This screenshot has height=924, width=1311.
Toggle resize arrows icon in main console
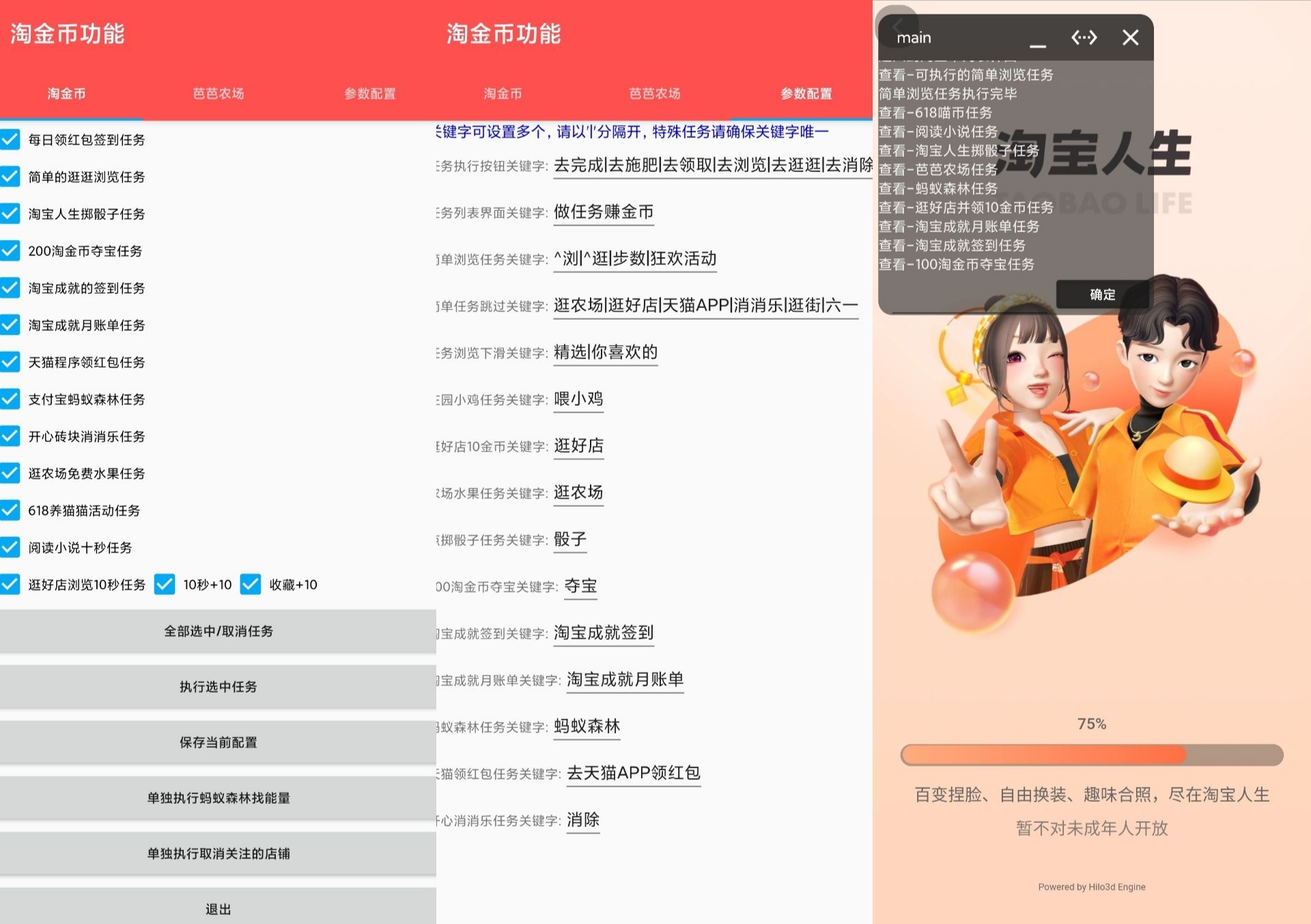(1084, 38)
